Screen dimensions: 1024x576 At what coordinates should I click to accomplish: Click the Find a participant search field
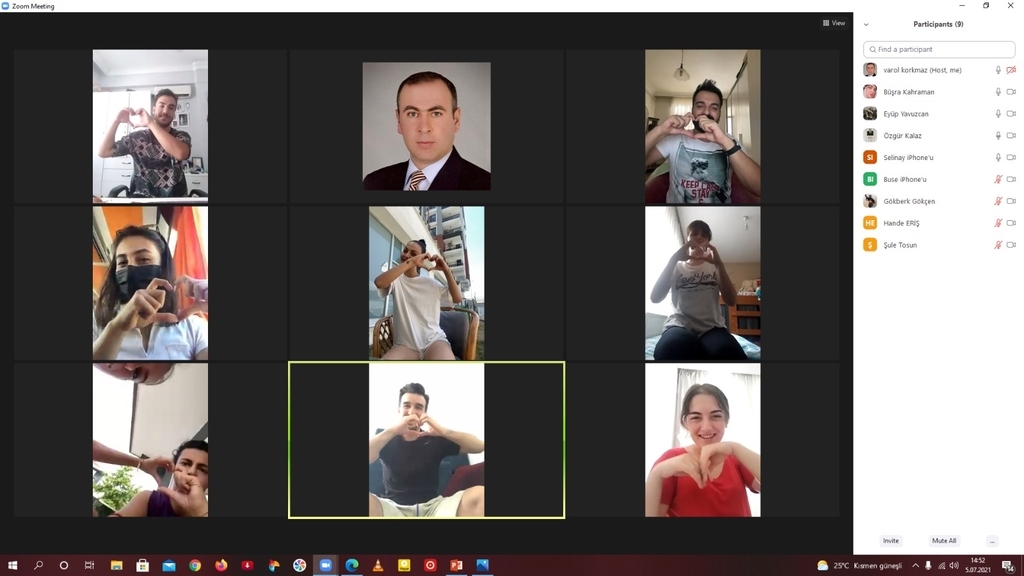tap(939, 49)
